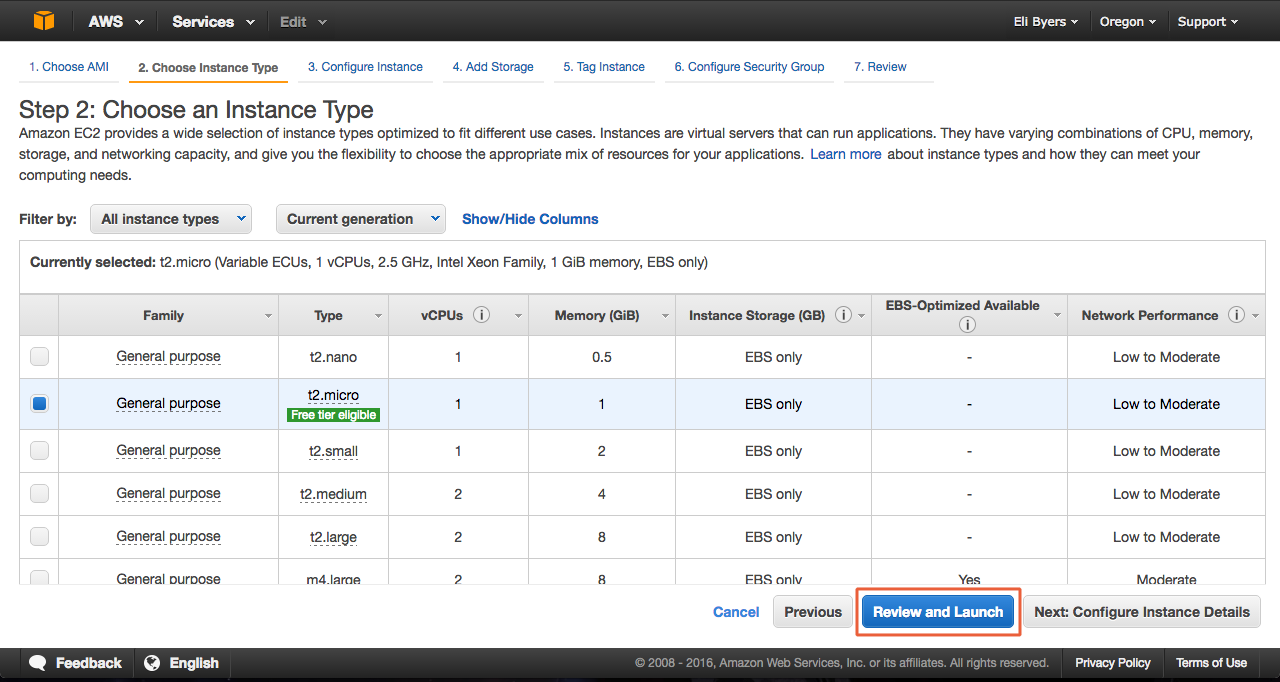The image size is (1280, 682).
Task: Open the Instance Storage column sort arrow
Action: [x=861, y=316]
